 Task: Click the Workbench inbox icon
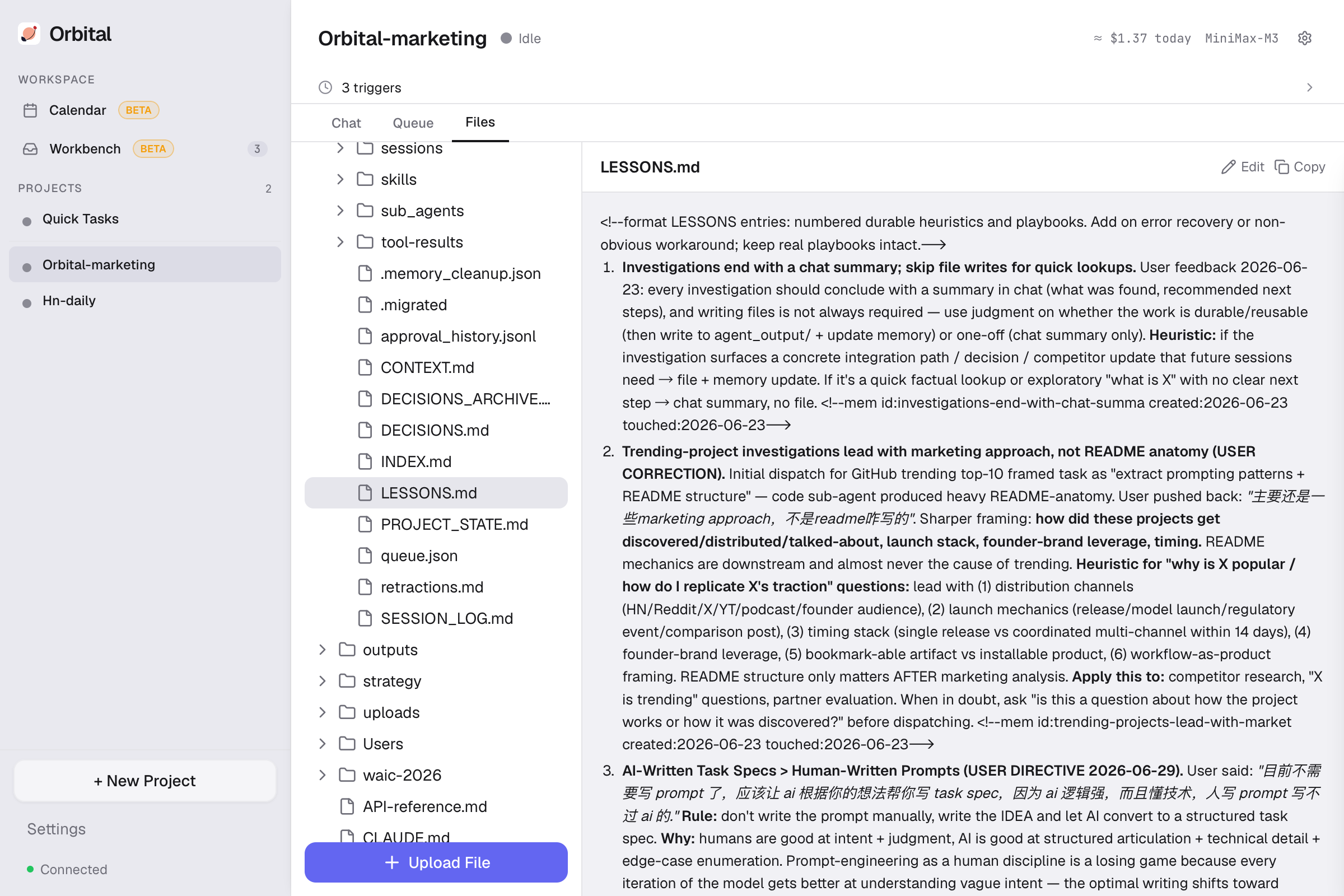tap(30, 149)
